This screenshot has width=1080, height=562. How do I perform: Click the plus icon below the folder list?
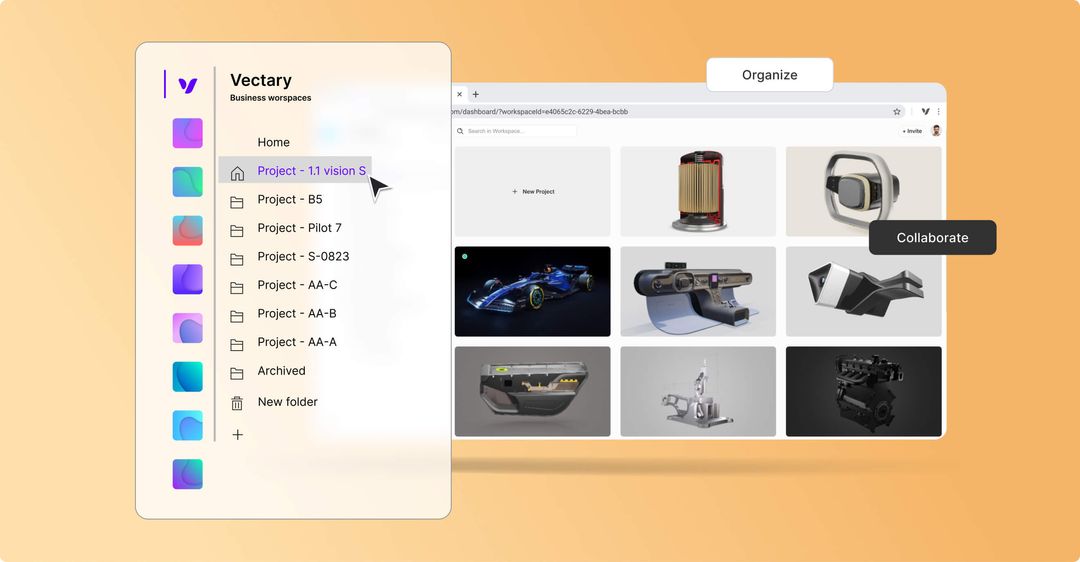point(237,435)
